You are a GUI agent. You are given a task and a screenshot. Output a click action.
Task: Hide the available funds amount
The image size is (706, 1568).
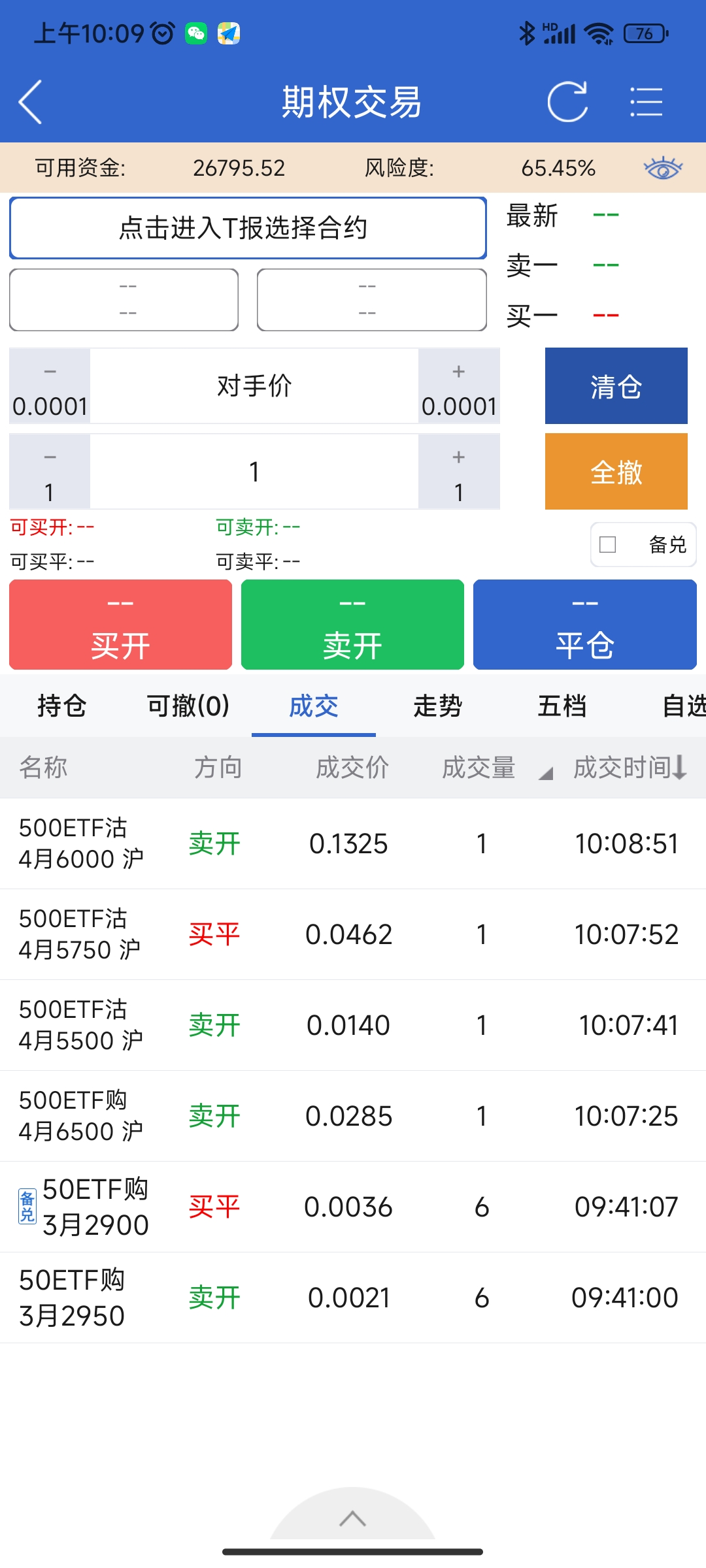[662, 169]
